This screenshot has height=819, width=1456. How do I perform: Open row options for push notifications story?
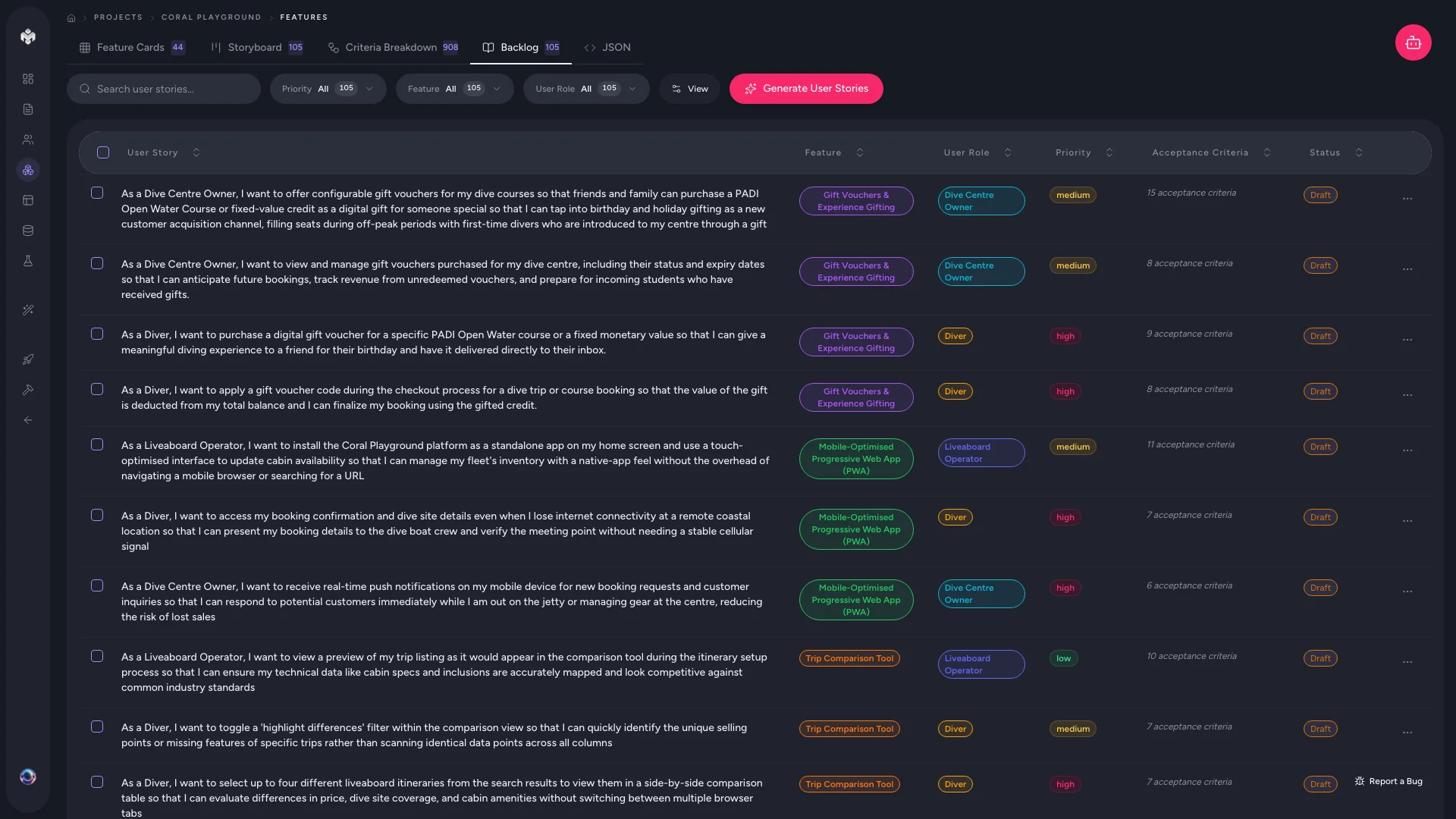point(1407,591)
